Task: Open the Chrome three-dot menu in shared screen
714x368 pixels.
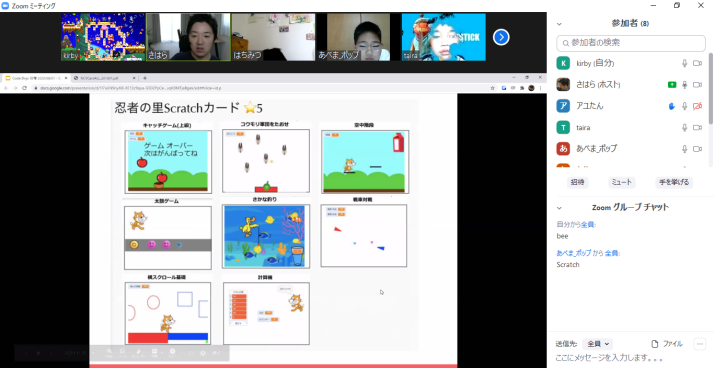Action: pos(541,88)
